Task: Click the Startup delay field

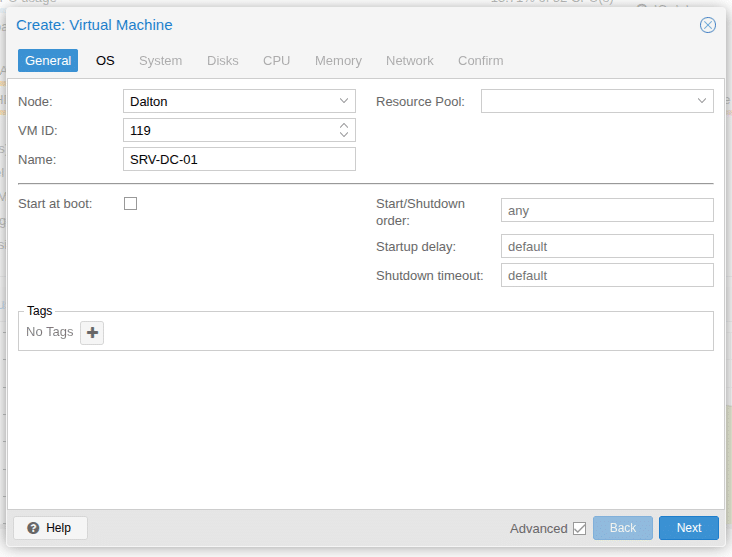Action: point(606,246)
